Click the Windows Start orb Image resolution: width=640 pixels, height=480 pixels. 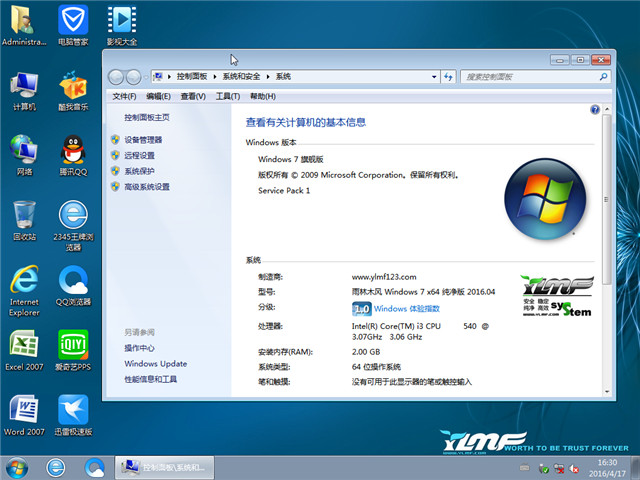point(17,468)
